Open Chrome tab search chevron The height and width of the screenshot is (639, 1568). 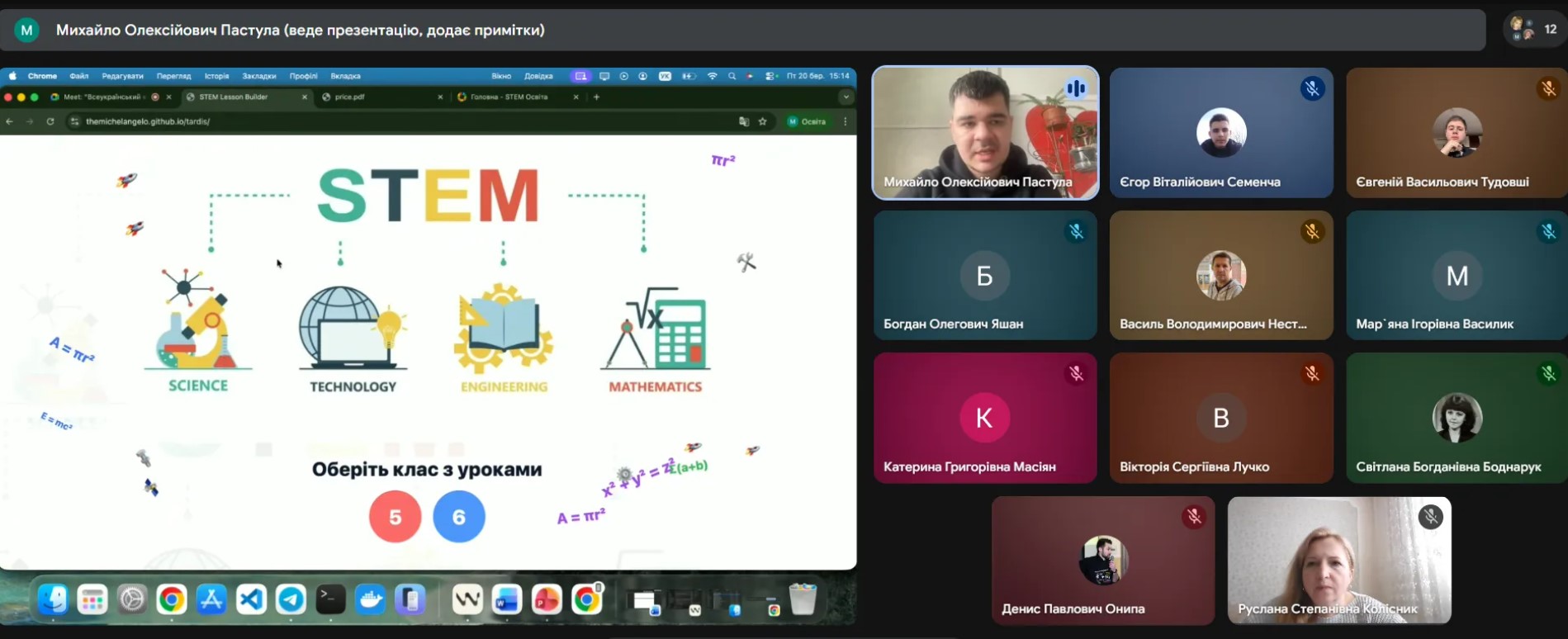846,97
